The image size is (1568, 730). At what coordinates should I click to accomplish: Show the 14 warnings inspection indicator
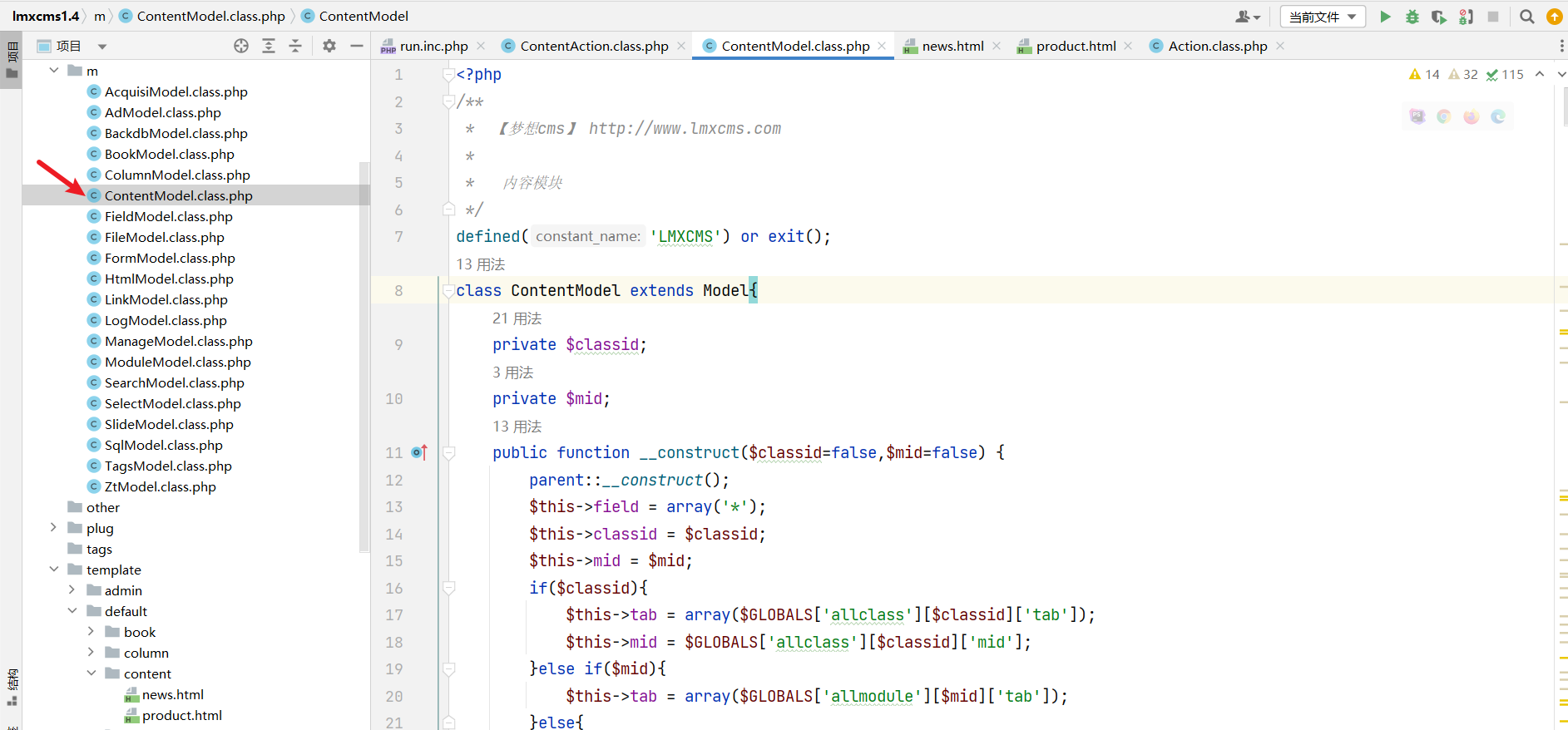pyautogui.click(x=1424, y=74)
